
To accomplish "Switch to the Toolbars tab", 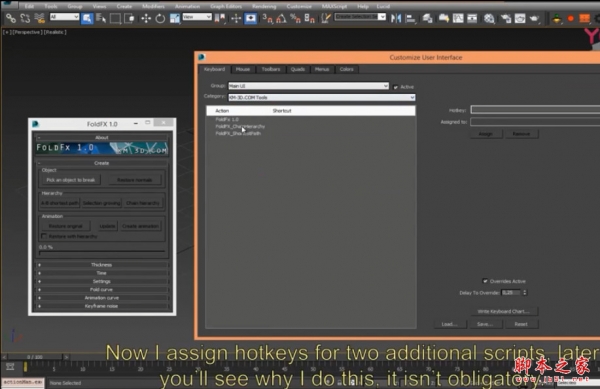I will (x=271, y=69).
